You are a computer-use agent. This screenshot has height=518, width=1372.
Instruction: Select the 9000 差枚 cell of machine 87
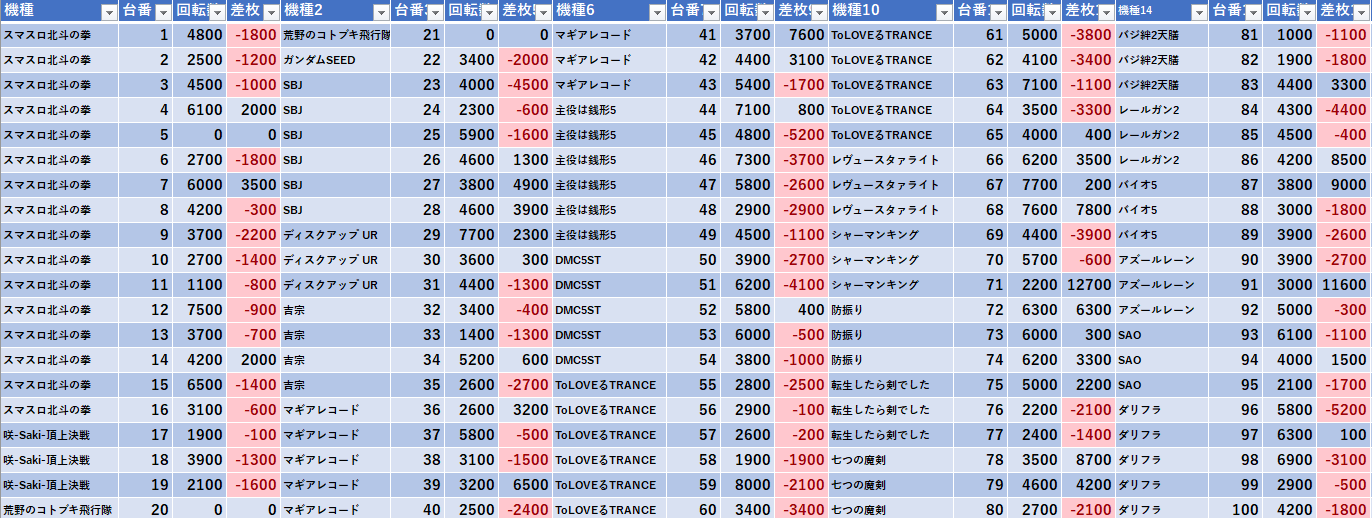point(1343,185)
